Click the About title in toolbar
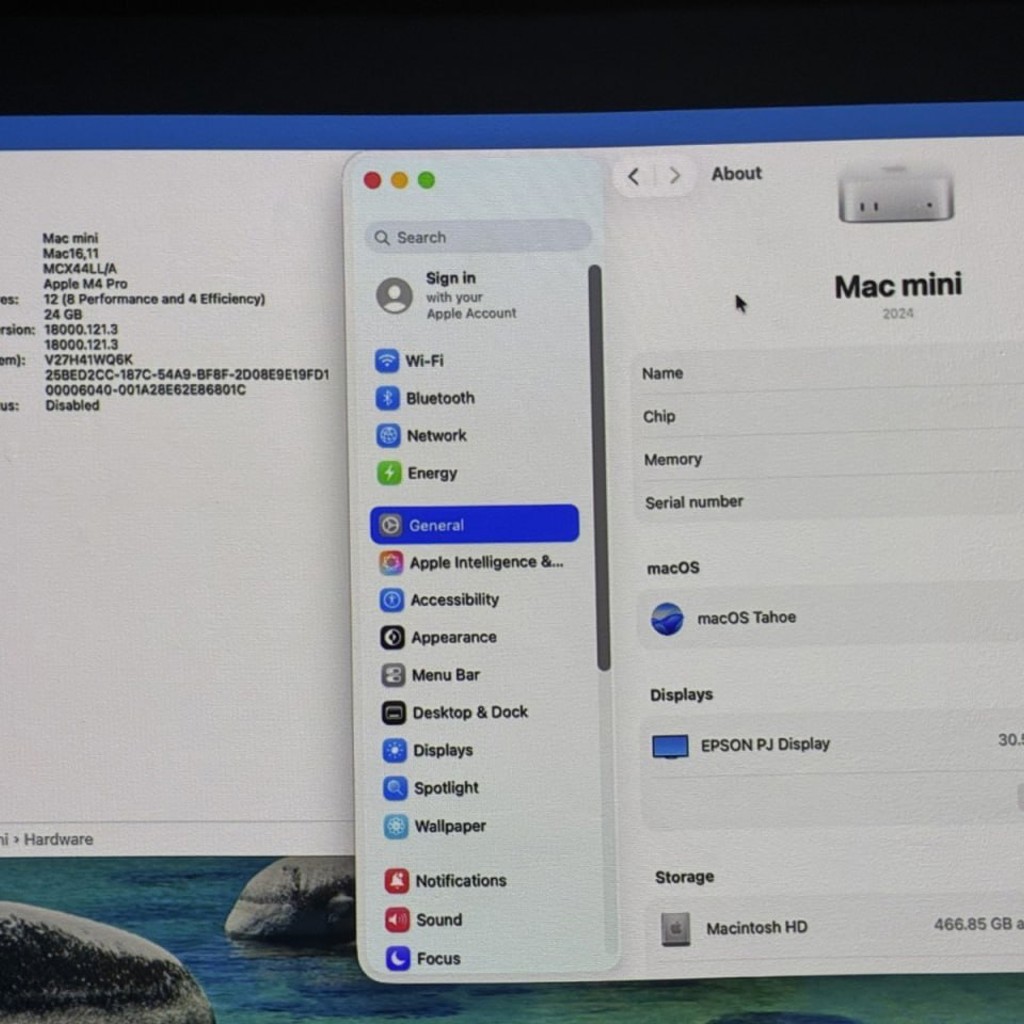The image size is (1024, 1024). click(x=736, y=174)
